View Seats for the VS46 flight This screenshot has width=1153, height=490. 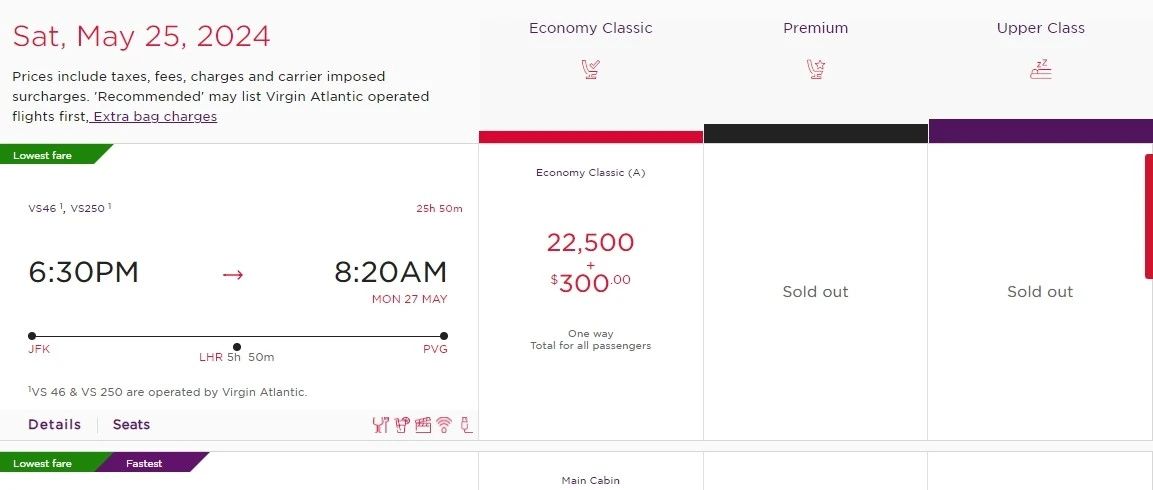tap(131, 424)
